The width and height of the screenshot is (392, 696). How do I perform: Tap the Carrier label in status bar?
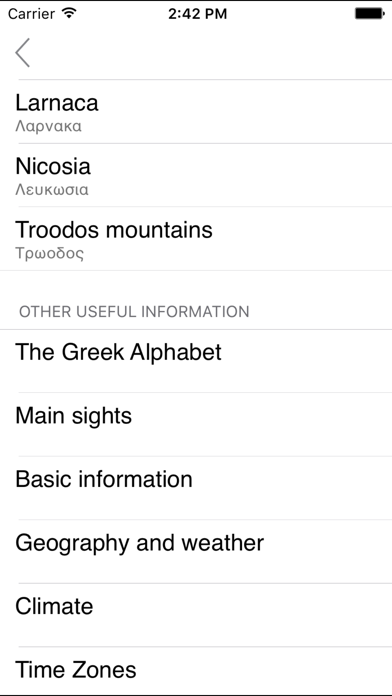tap(33, 14)
